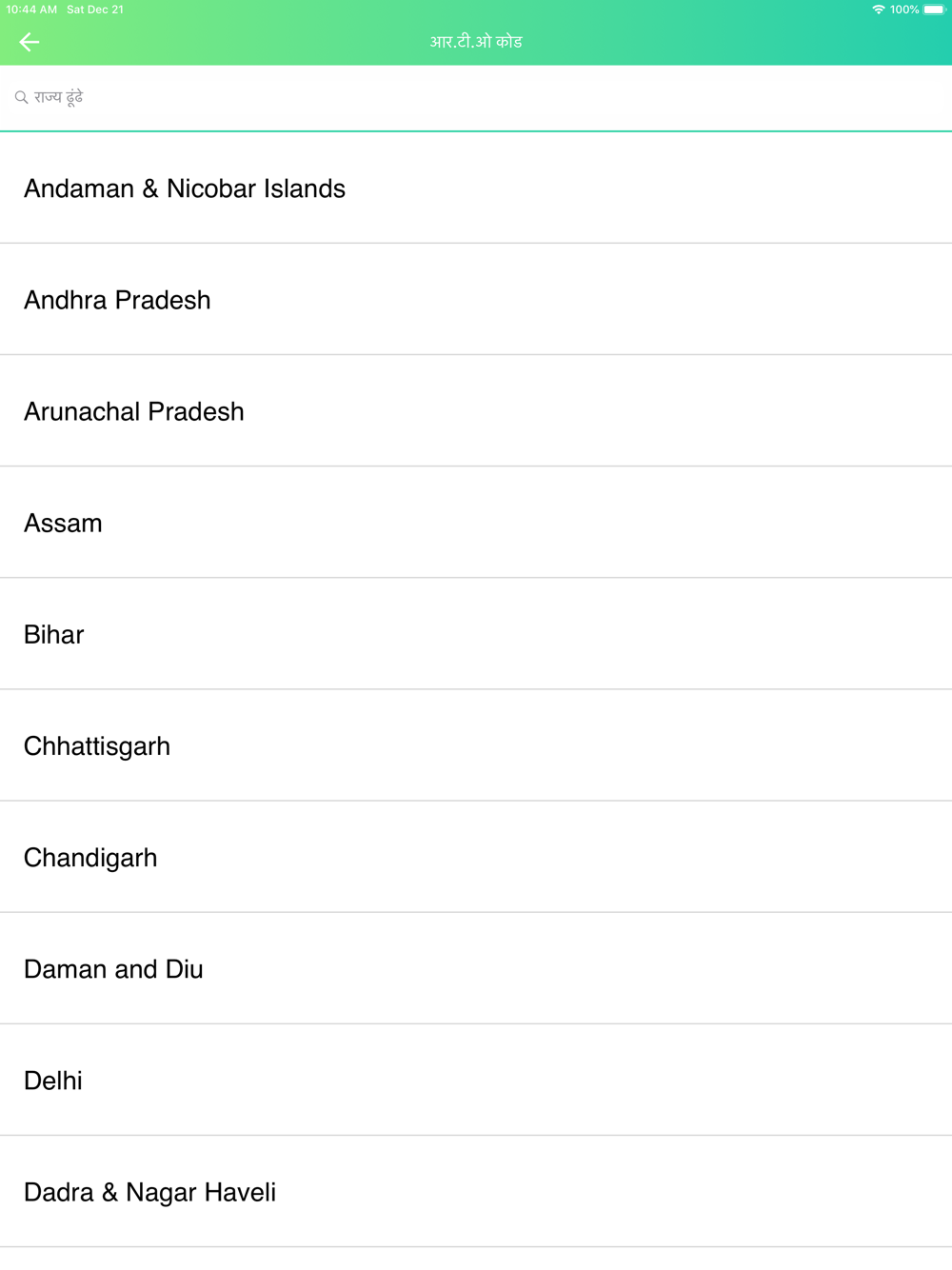
Task: Open Andhra Pradesh RTO codes
Action: click(476, 300)
